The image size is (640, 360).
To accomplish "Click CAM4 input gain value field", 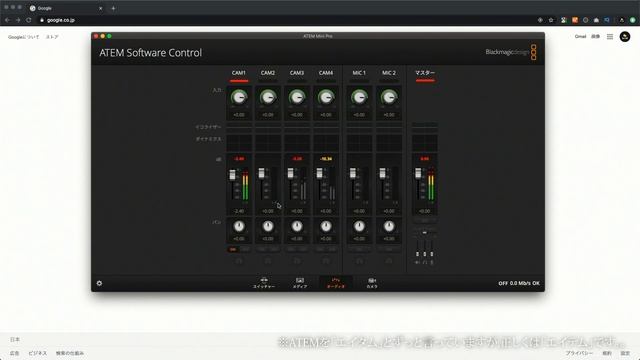I will (326, 115).
